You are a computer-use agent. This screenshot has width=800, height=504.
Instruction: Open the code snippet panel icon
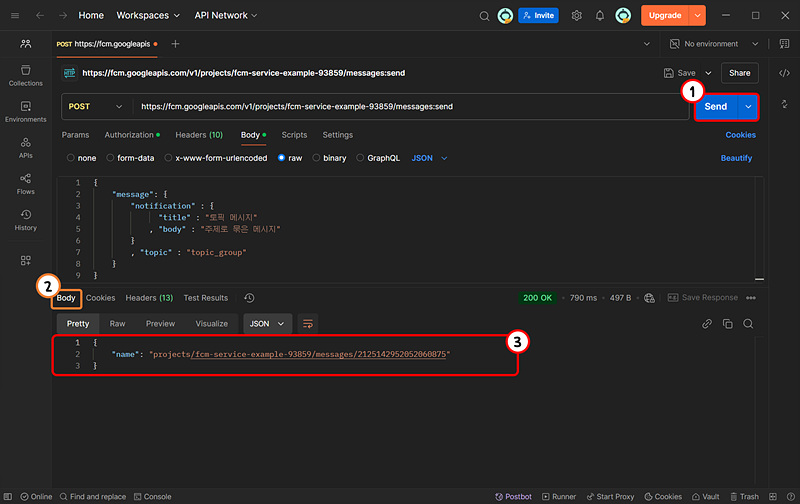pyautogui.click(x=784, y=73)
